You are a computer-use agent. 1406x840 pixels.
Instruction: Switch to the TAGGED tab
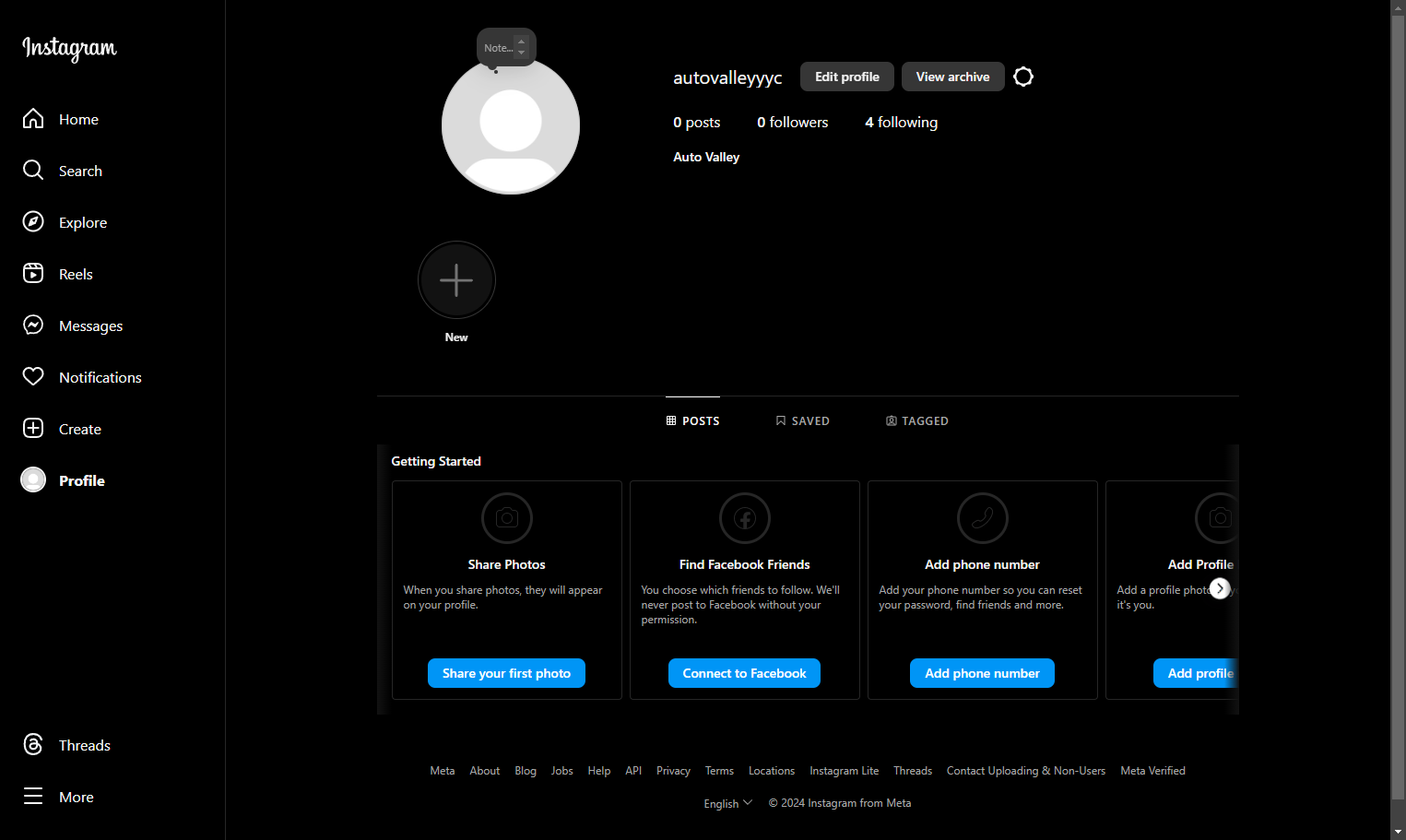point(917,420)
